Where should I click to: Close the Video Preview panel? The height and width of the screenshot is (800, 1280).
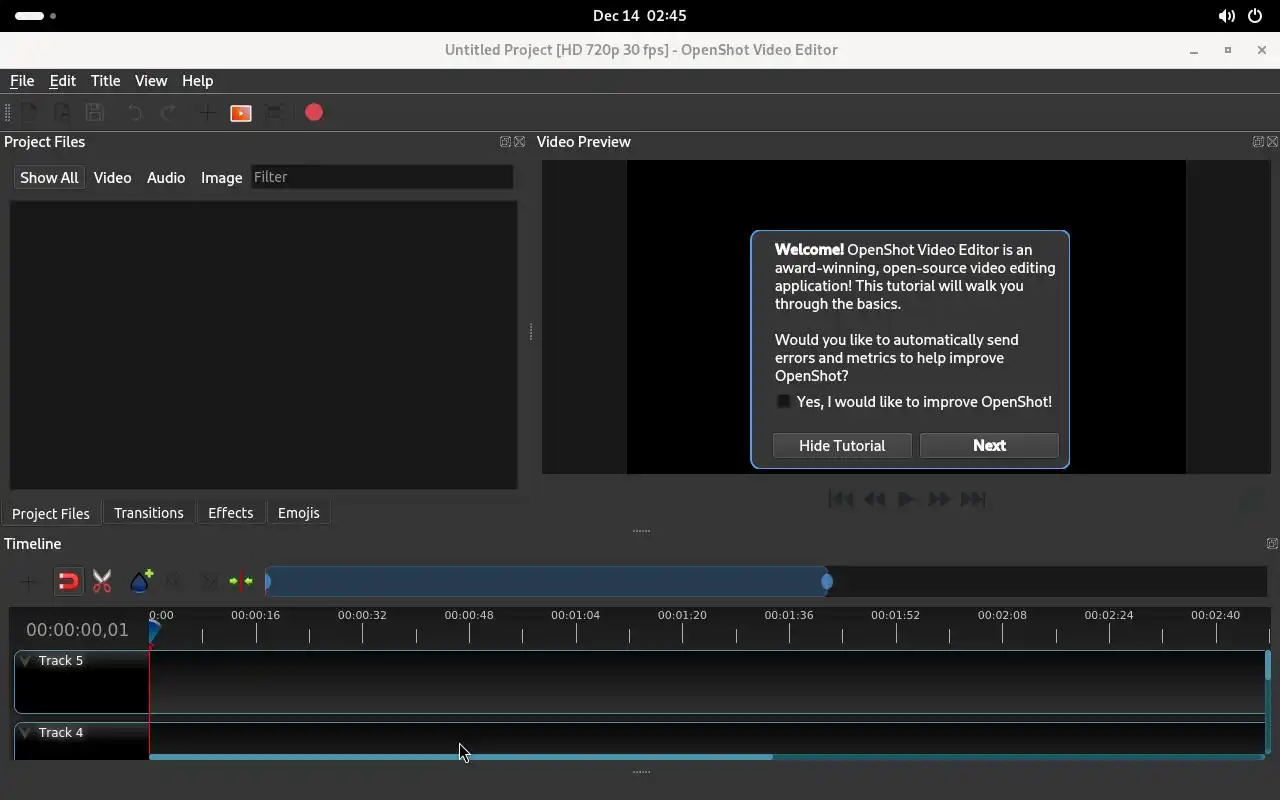click(x=1272, y=142)
